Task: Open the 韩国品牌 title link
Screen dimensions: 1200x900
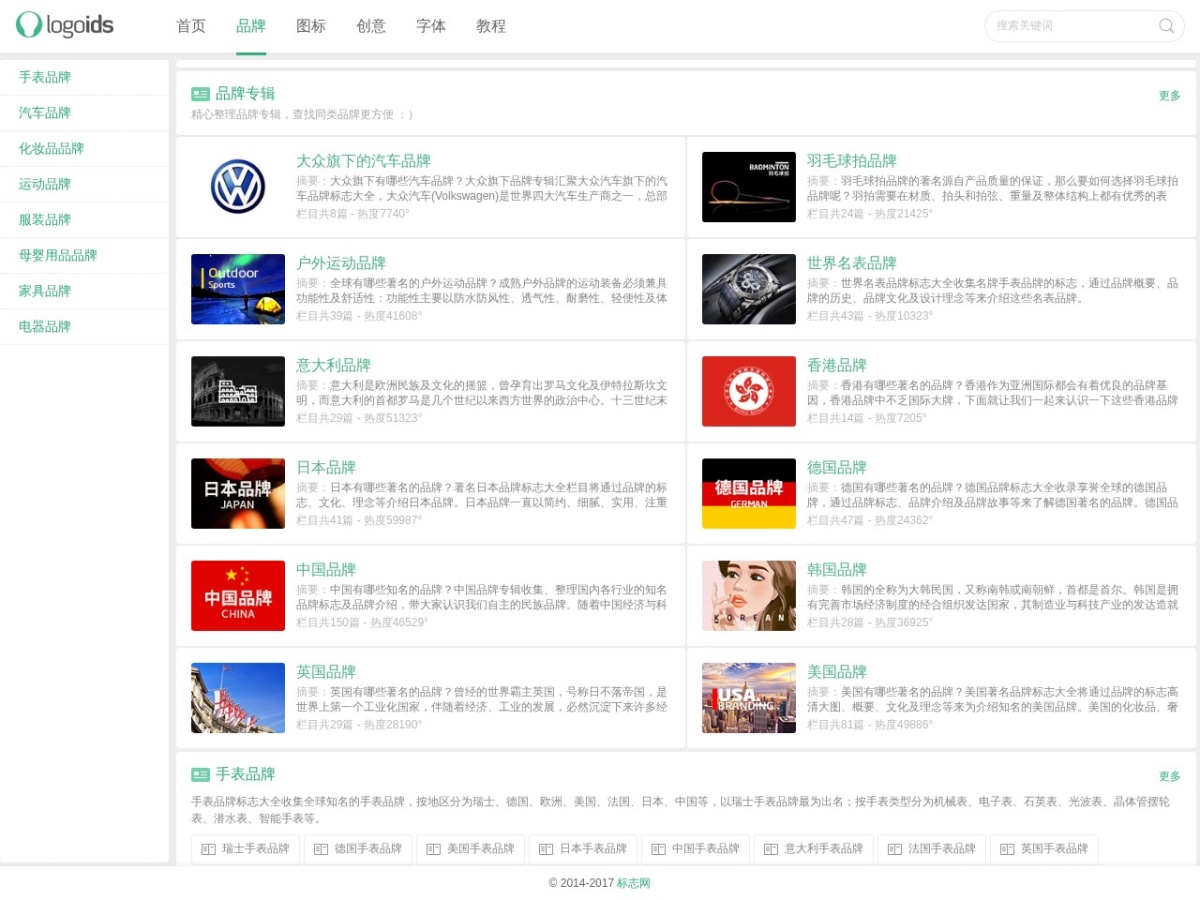Action: pos(837,569)
